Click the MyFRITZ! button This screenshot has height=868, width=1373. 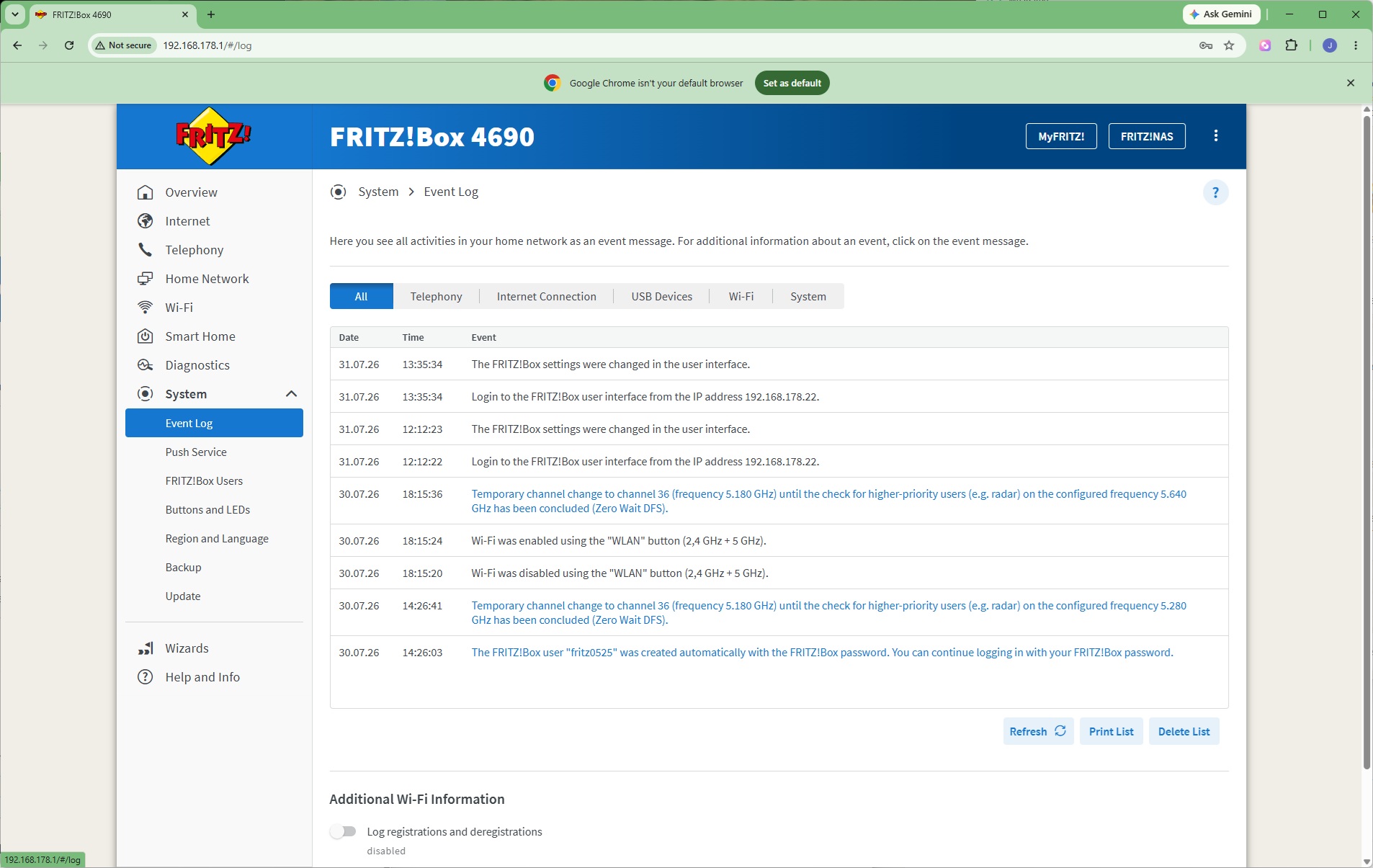[x=1060, y=136]
